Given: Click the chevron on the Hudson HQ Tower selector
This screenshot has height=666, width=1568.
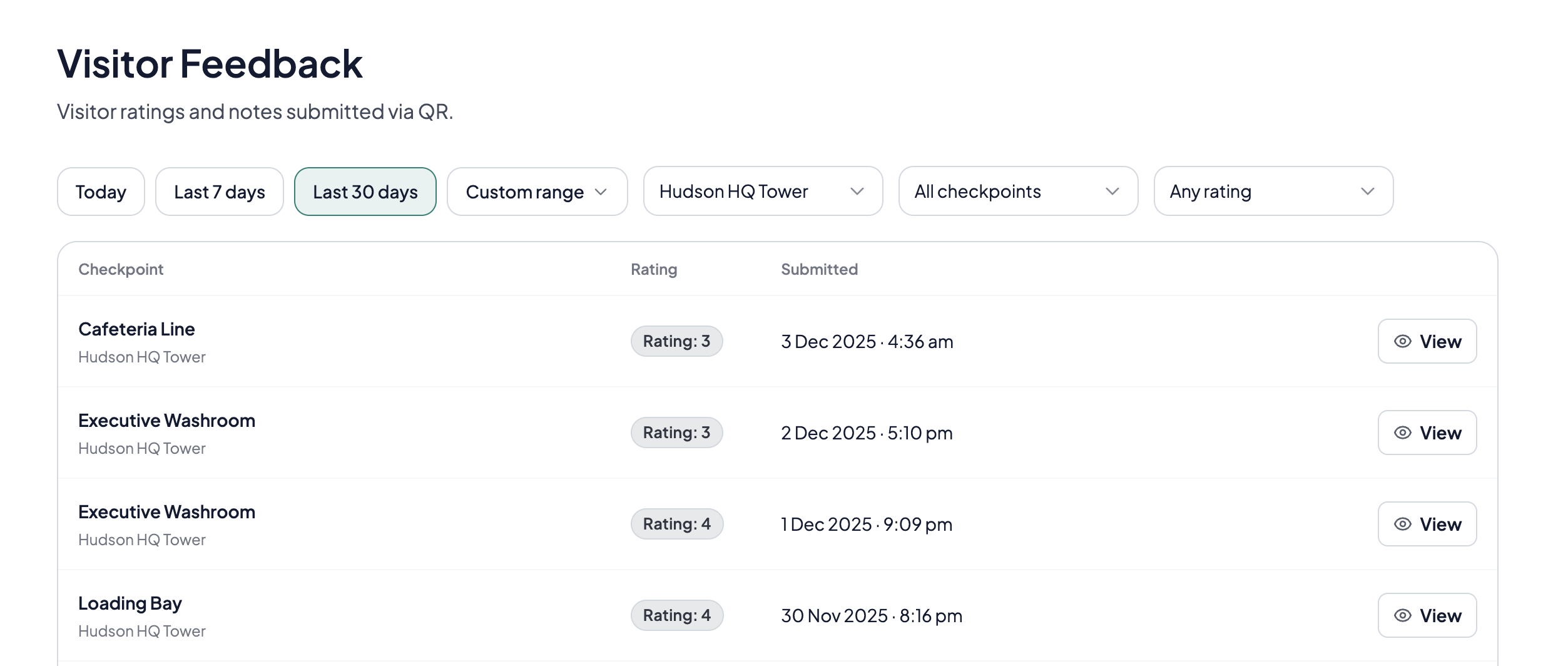Looking at the screenshot, I should (858, 192).
